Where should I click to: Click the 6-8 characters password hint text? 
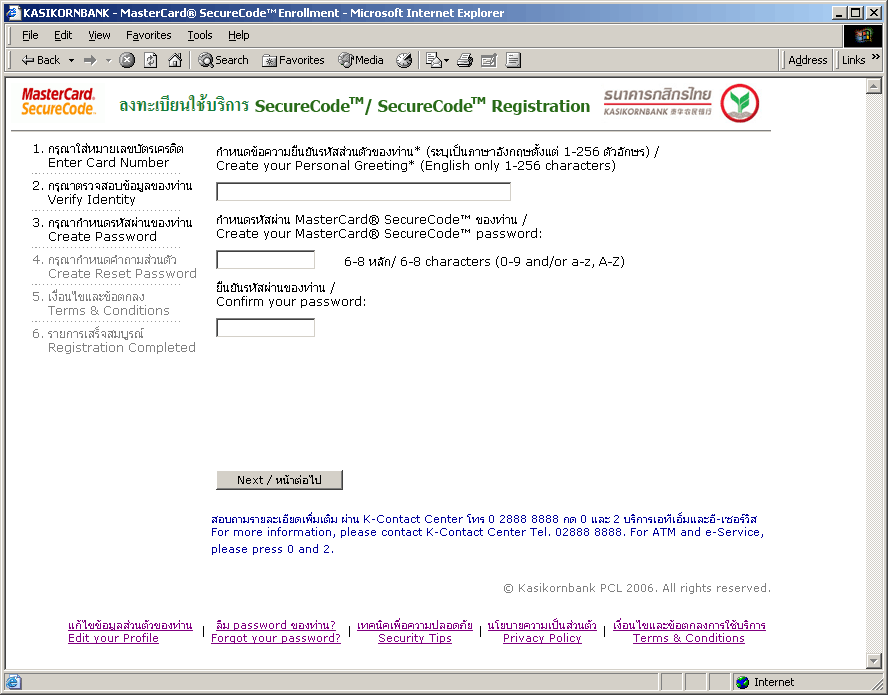tap(484, 262)
